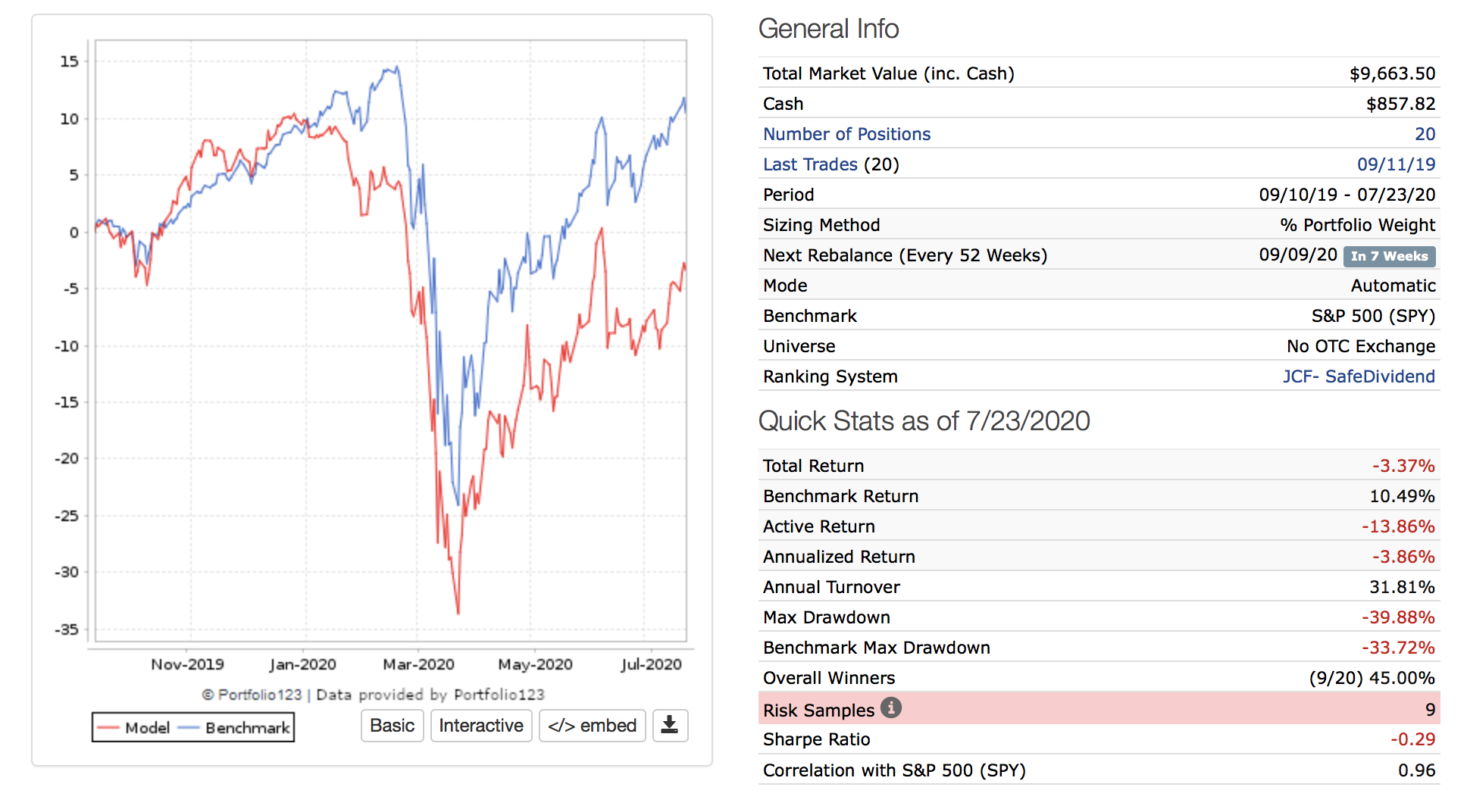The image size is (1467, 812).
Task: Switch chart to Interactive view
Action: click(x=481, y=726)
